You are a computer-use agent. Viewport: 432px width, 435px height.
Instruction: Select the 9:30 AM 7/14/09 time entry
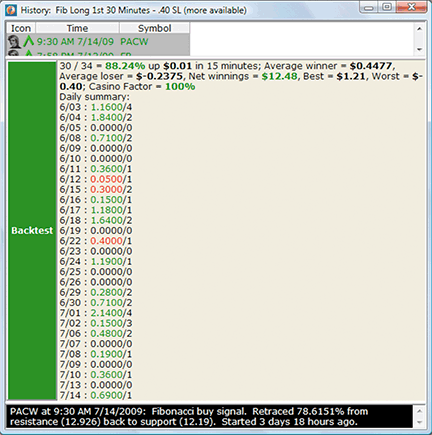pos(75,42)
